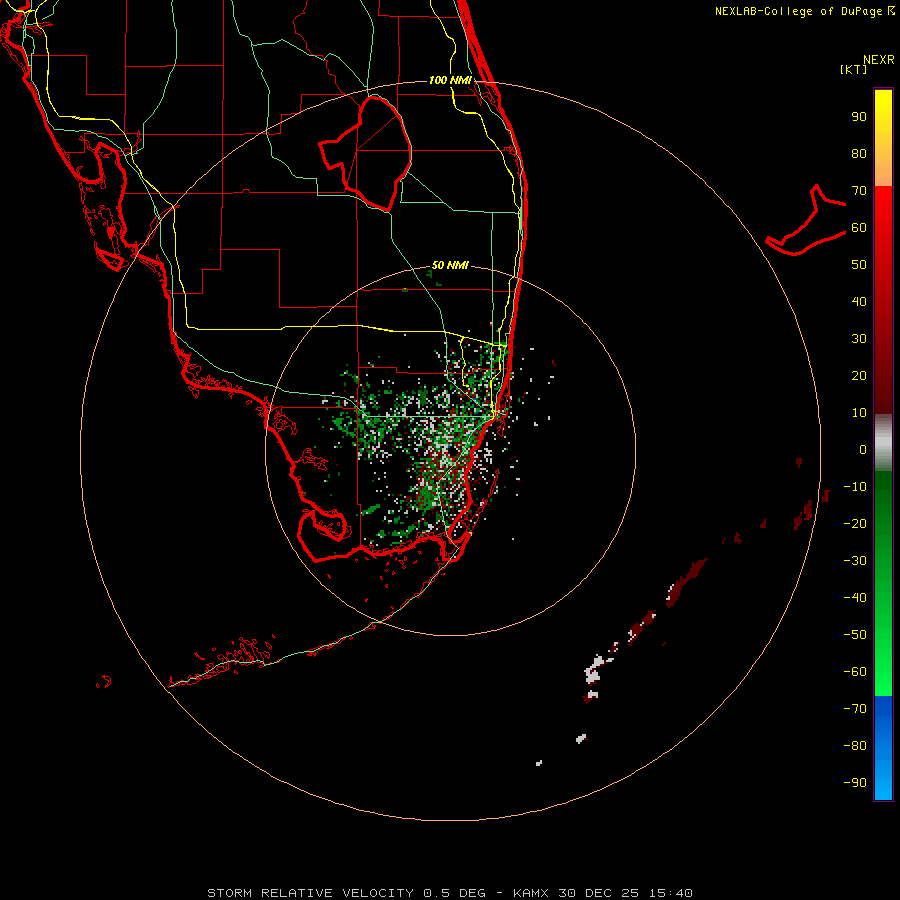900x900 pixels.
Task: Click the '-90' value on the color scale
Action: coord(855,783)
